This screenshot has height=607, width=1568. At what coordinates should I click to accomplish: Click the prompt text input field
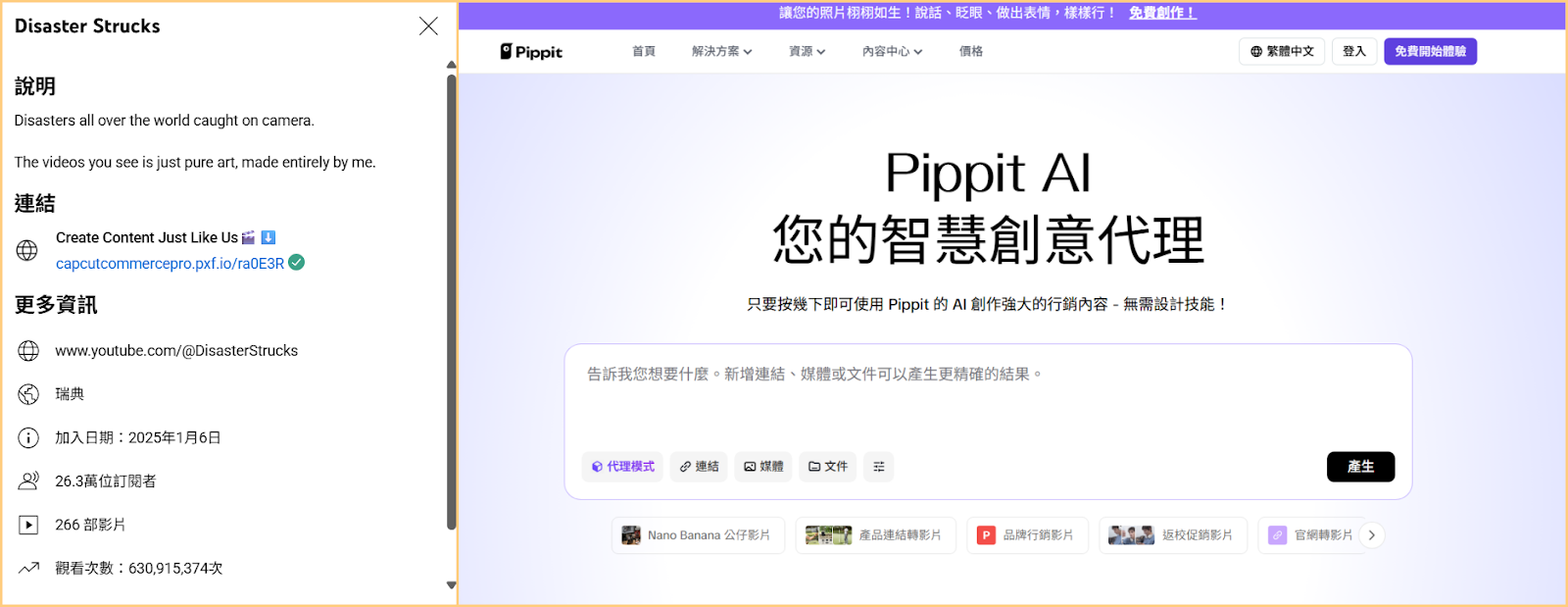coord(987,402)
